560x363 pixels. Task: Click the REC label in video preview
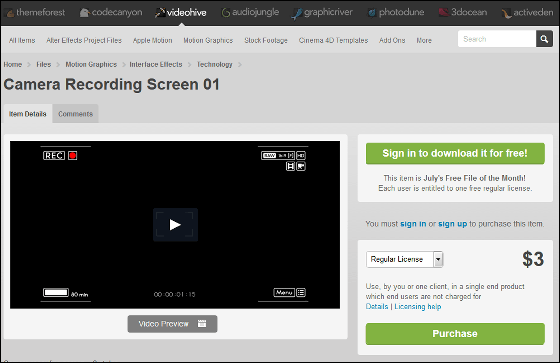click(x=54, y=155)
